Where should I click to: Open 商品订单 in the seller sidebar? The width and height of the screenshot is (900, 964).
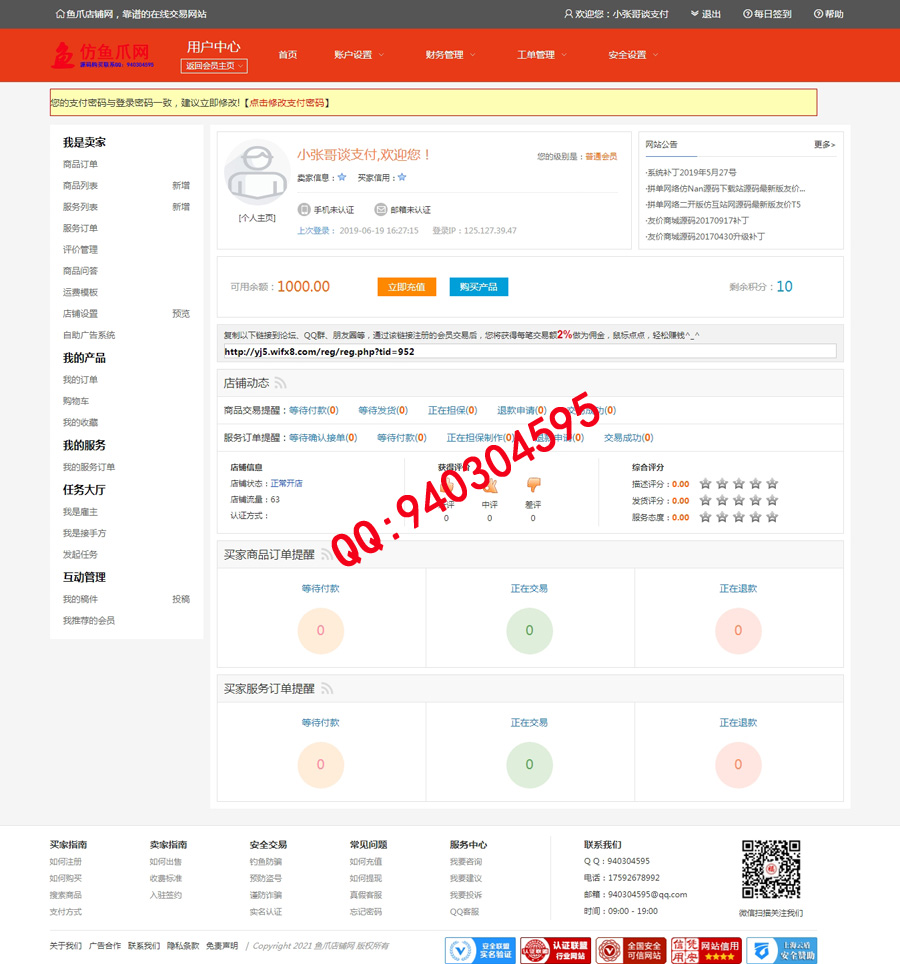coord(81,164)
